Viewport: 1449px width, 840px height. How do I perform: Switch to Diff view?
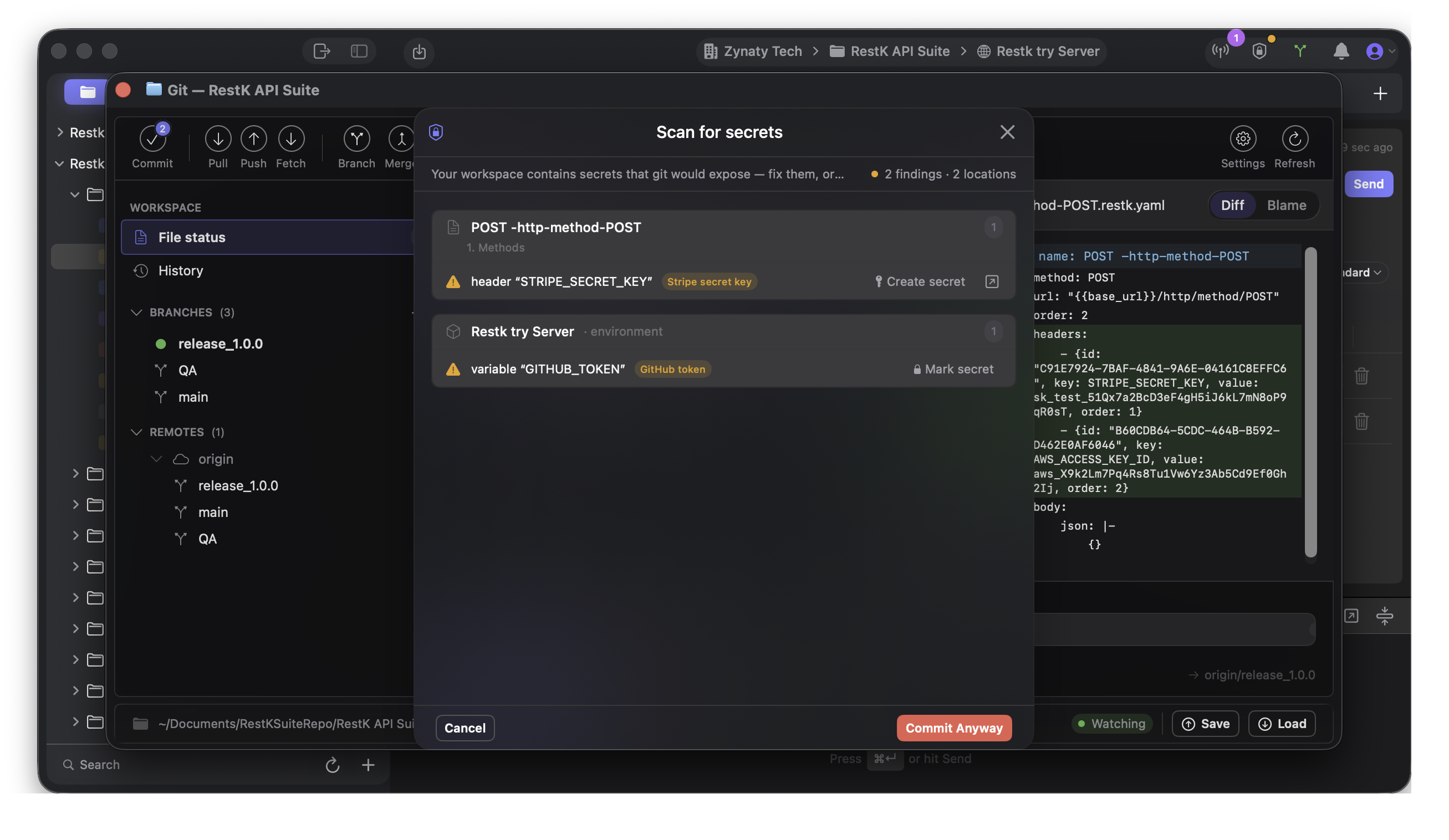pos(1232,205)
